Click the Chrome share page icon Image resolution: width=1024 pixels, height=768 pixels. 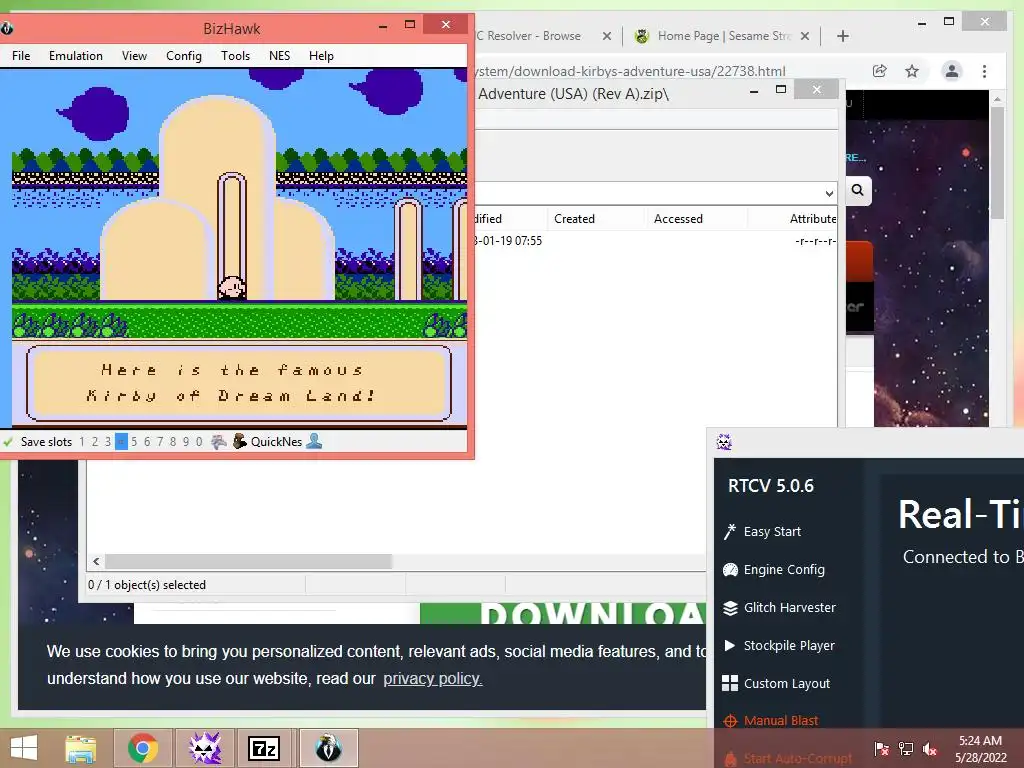880,71
